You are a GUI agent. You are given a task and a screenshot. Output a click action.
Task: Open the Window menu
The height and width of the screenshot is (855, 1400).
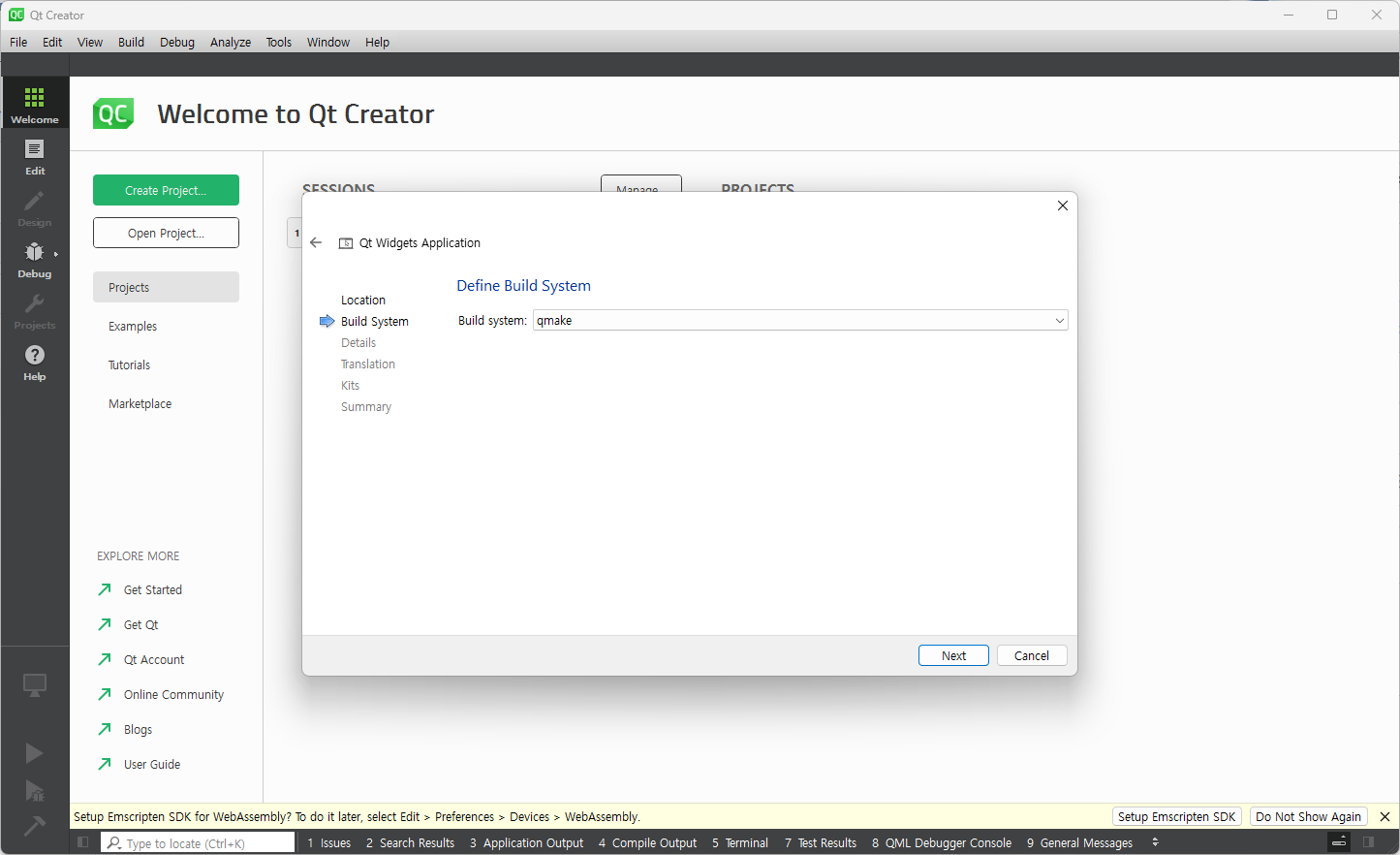coord(328,42)
